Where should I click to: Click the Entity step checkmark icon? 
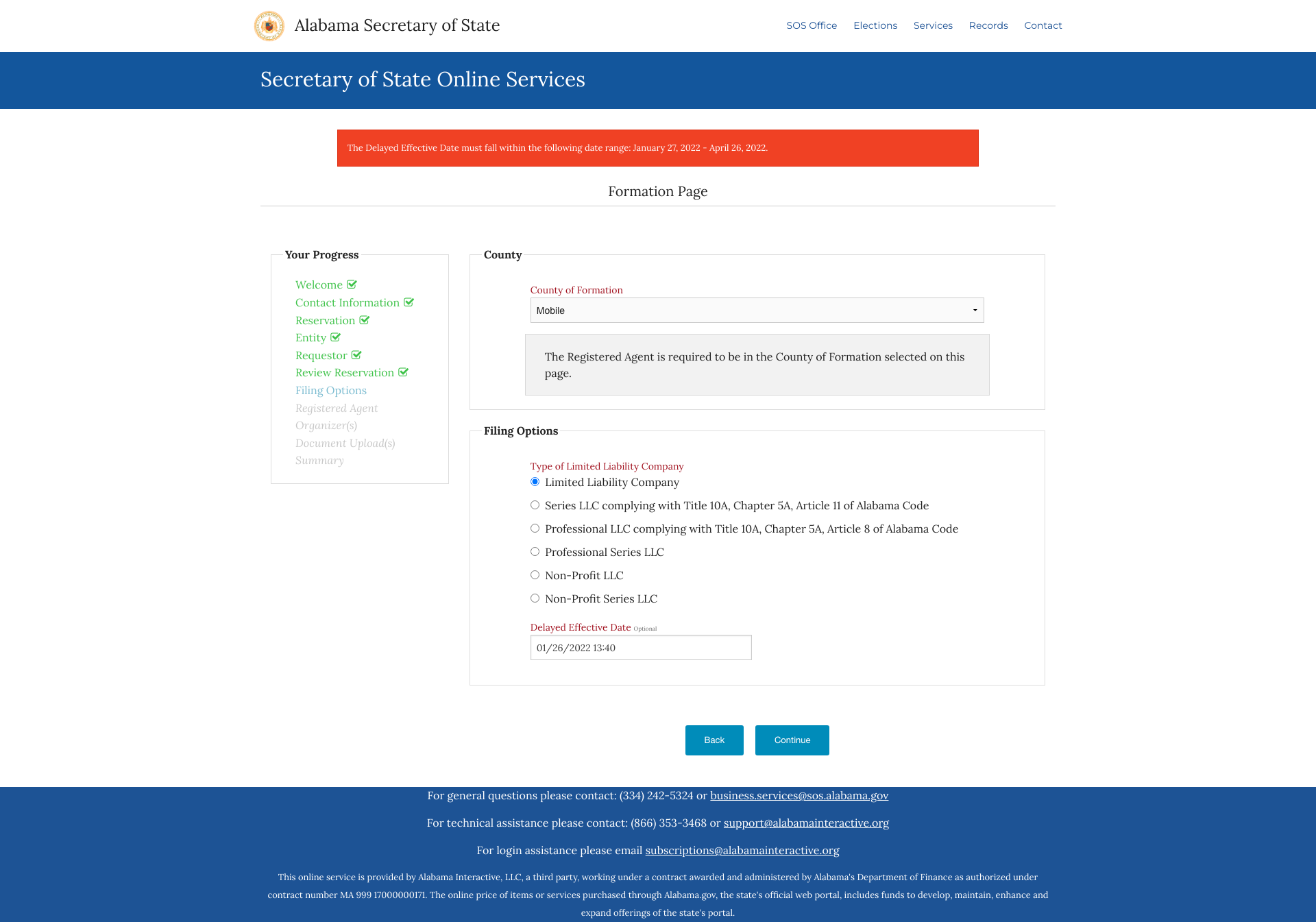pos(335,337)
